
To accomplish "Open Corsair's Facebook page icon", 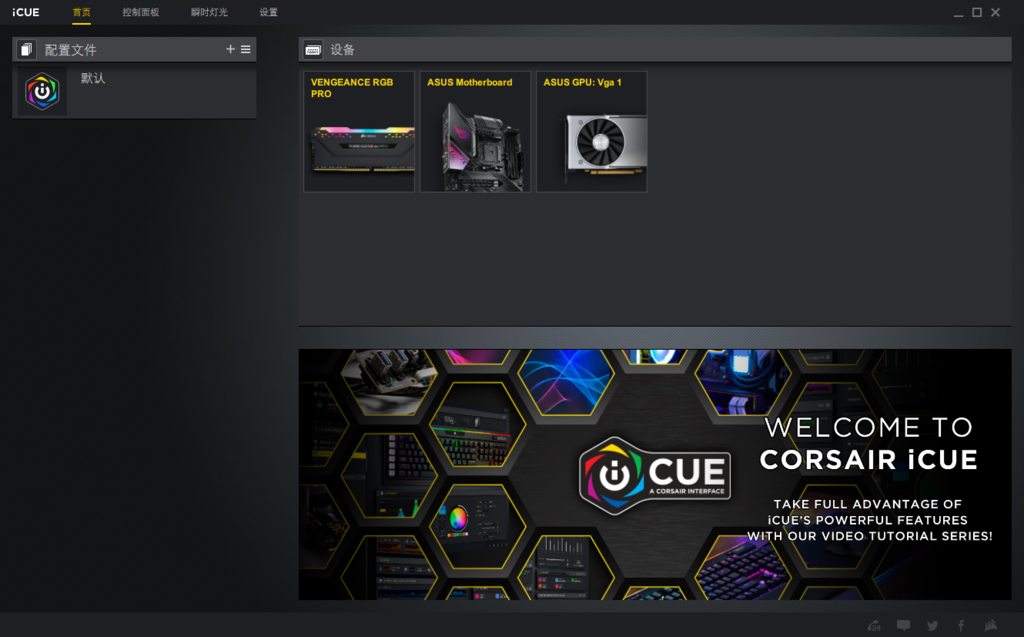I will pyautogui.click(x=961, y=625).
